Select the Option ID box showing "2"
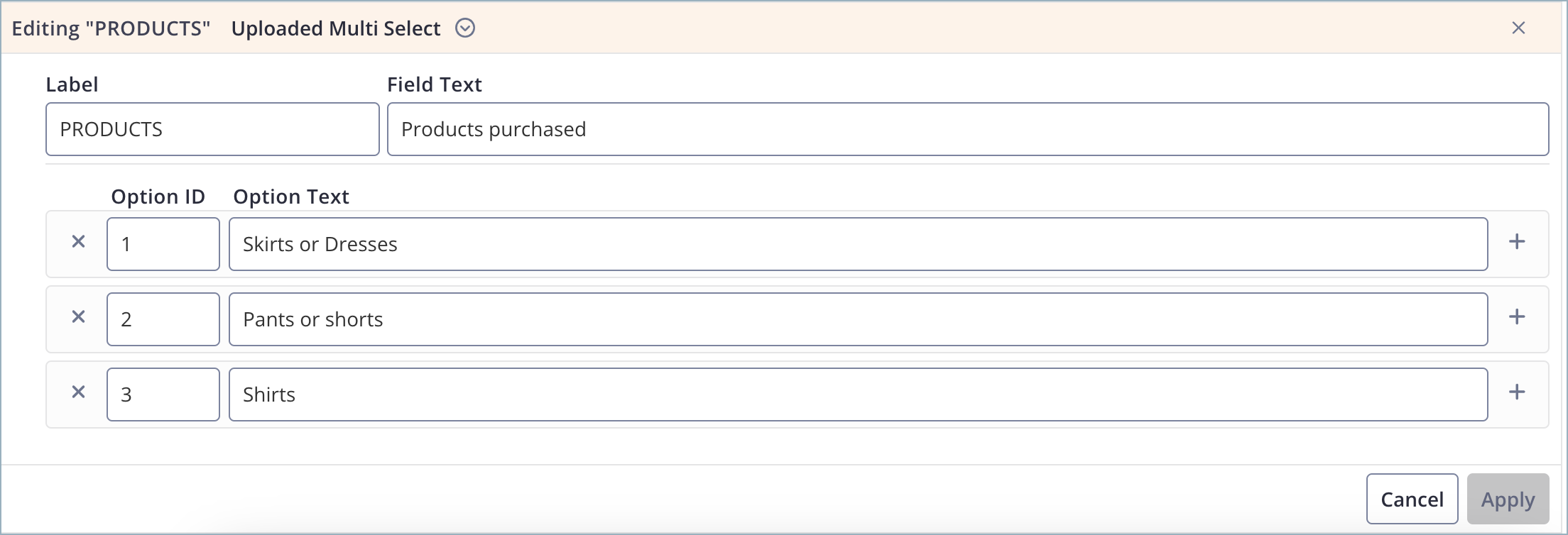The height and width of the screenshot is (535, 1568). pyautogui.click(x=163, y=318)
